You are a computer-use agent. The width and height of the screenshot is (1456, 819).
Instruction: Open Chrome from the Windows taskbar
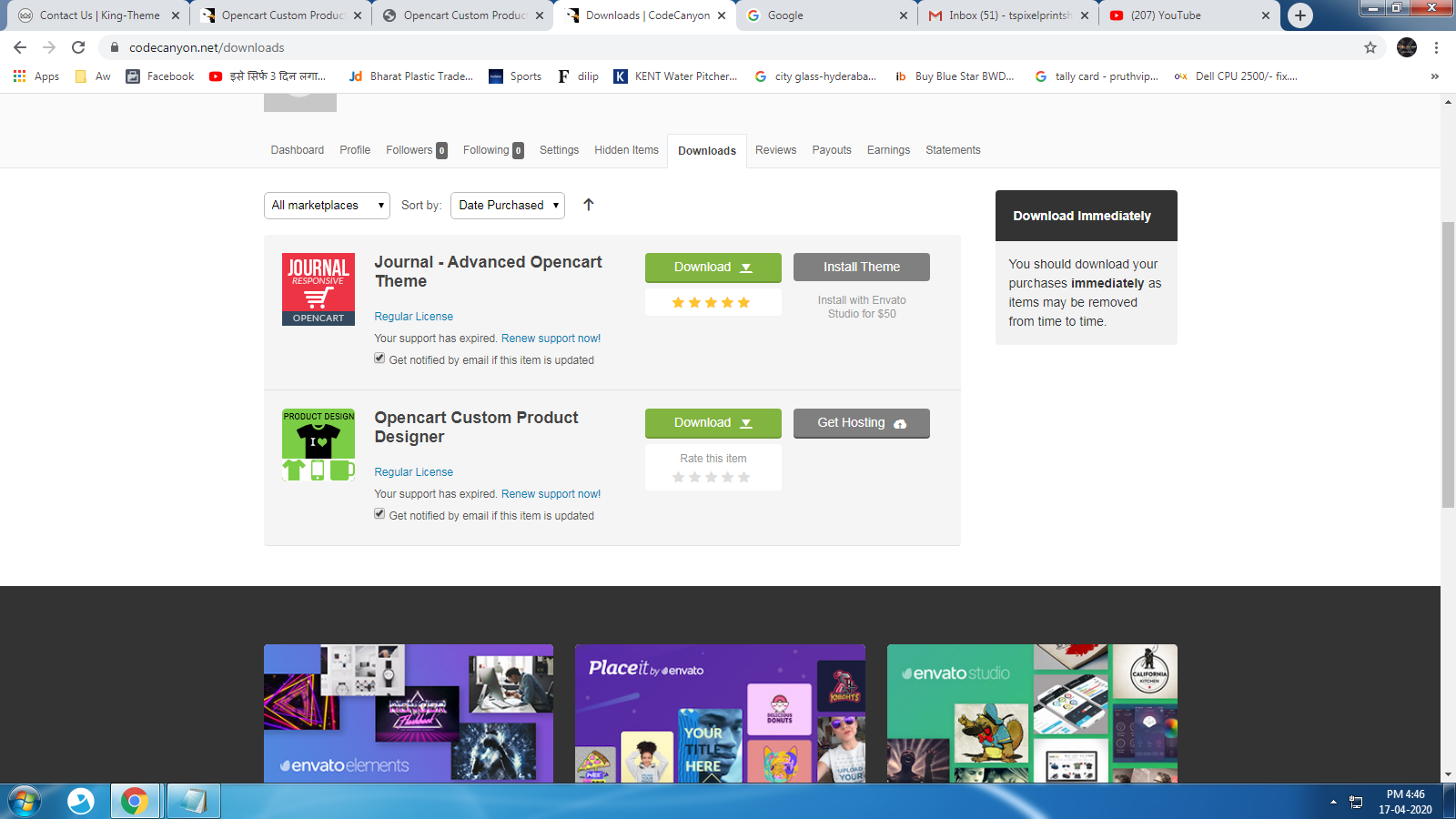pyautogui.click(x=135, y=801)
